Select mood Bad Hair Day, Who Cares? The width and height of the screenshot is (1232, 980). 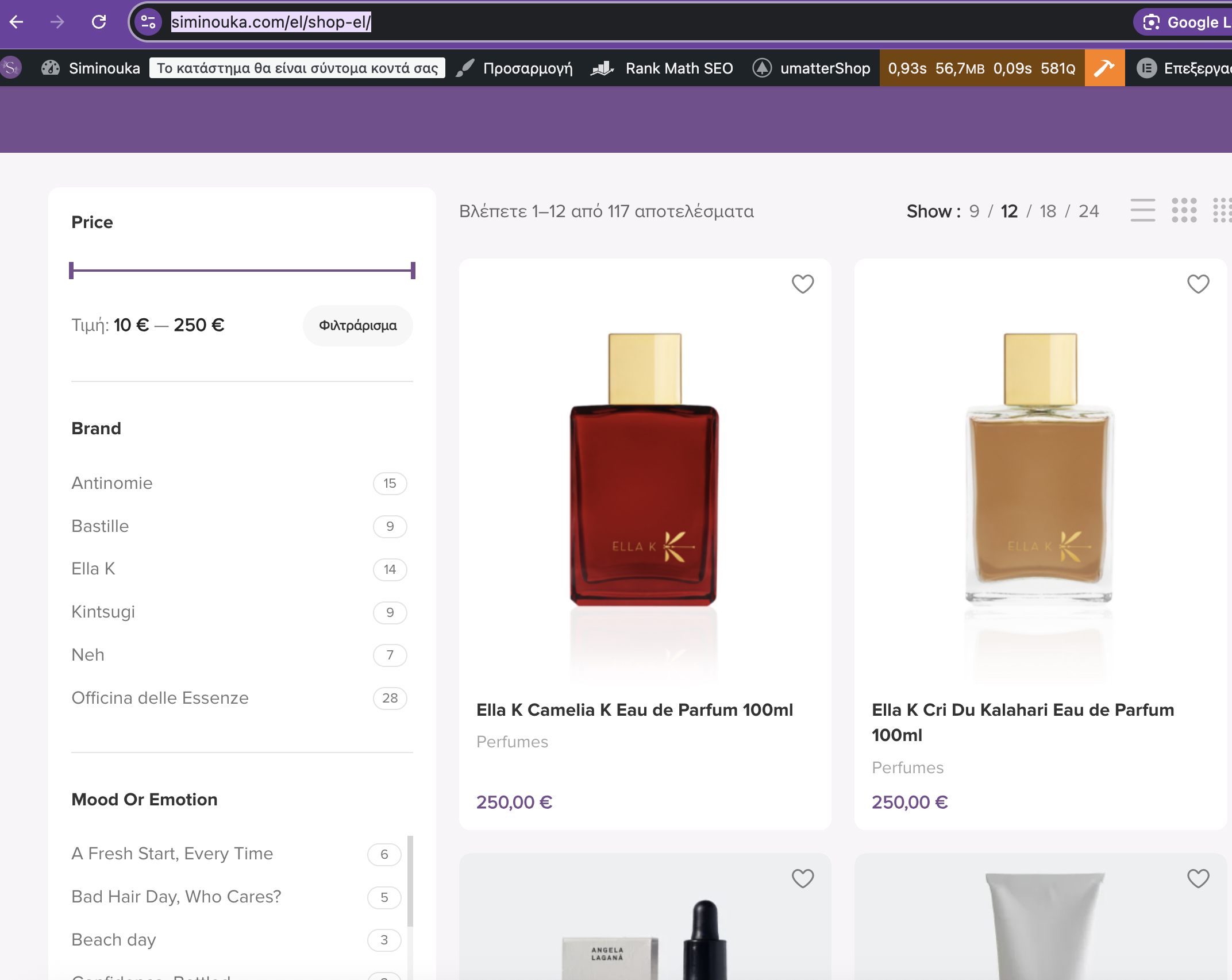(x=176, y=897)
